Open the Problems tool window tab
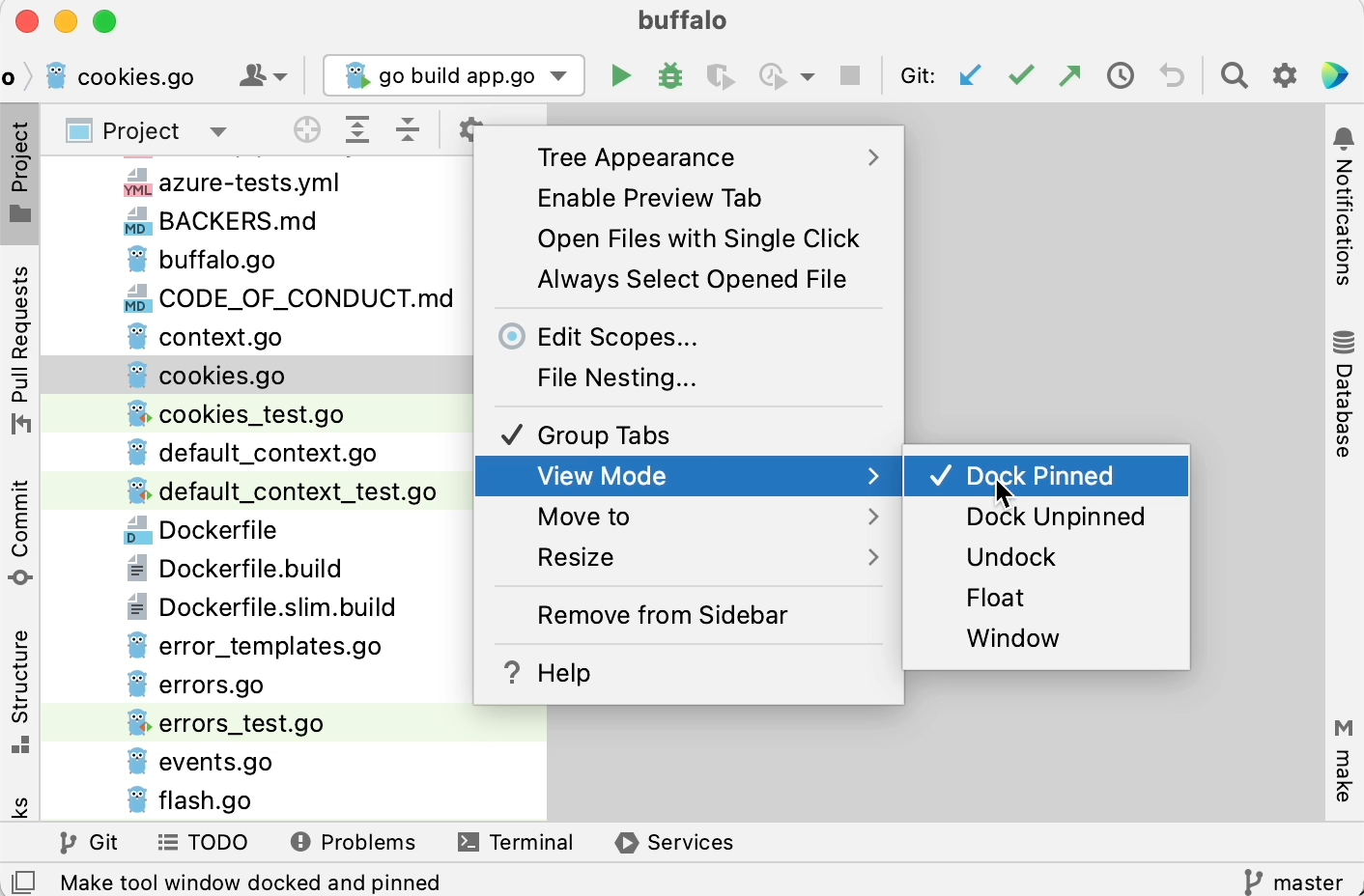This screenshot has width=1364, height=896. click(354, 842)
